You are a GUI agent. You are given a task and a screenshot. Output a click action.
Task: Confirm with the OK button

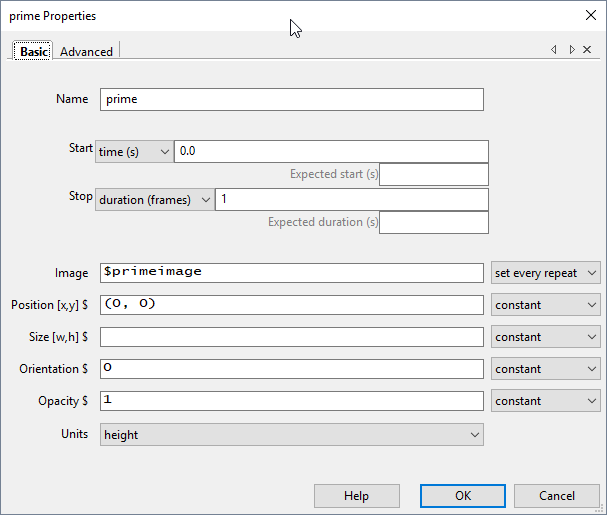tap(463, 496)
